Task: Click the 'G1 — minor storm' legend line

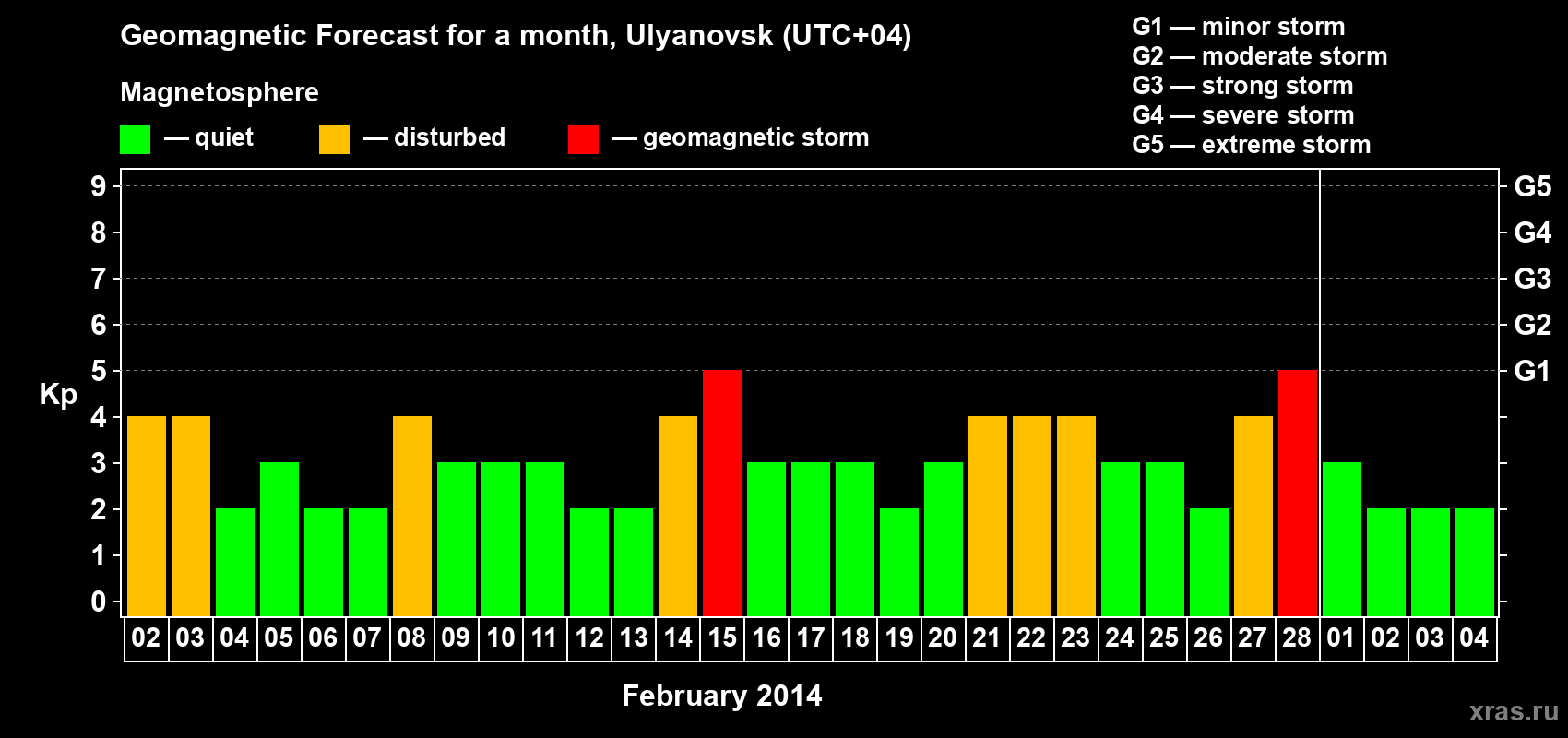Action: [1239, 27]
